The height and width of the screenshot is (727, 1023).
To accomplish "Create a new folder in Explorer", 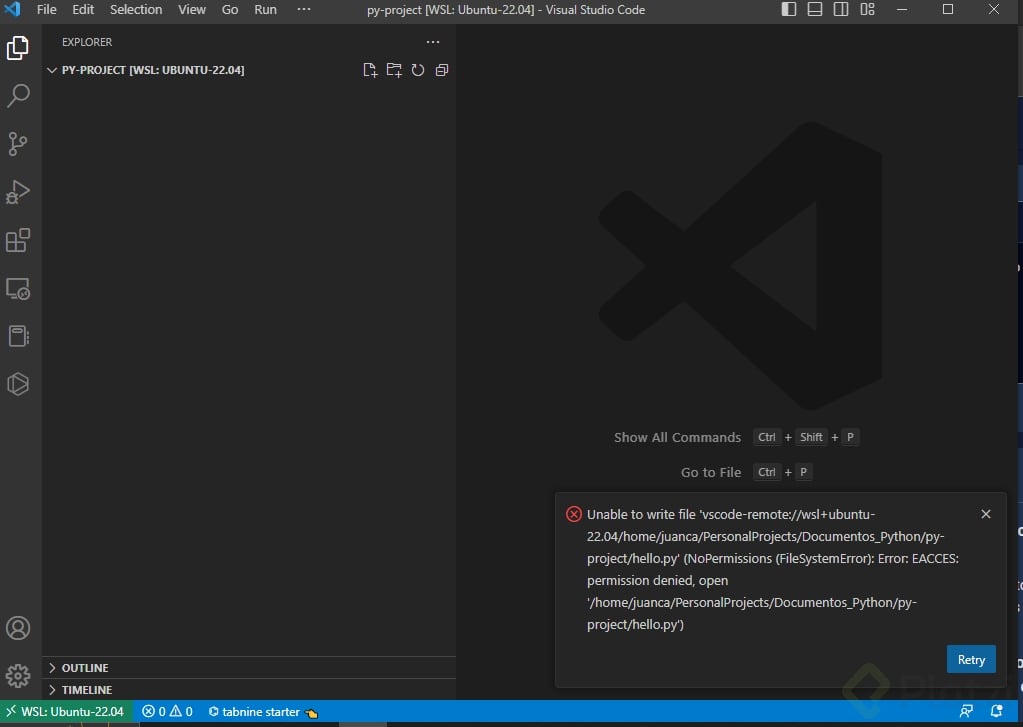I will pos(394,70).
